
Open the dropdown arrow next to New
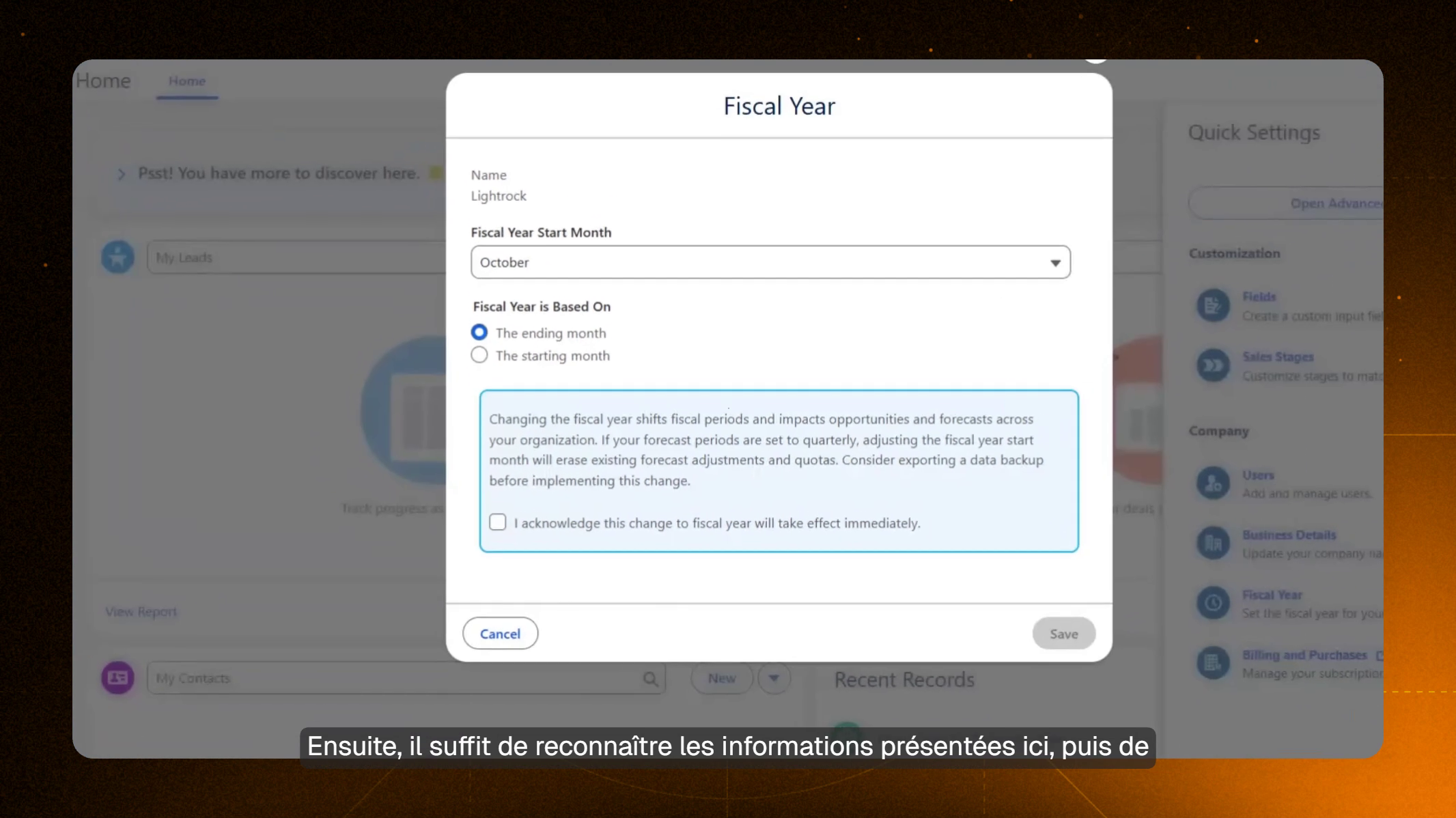click(774, 677)
